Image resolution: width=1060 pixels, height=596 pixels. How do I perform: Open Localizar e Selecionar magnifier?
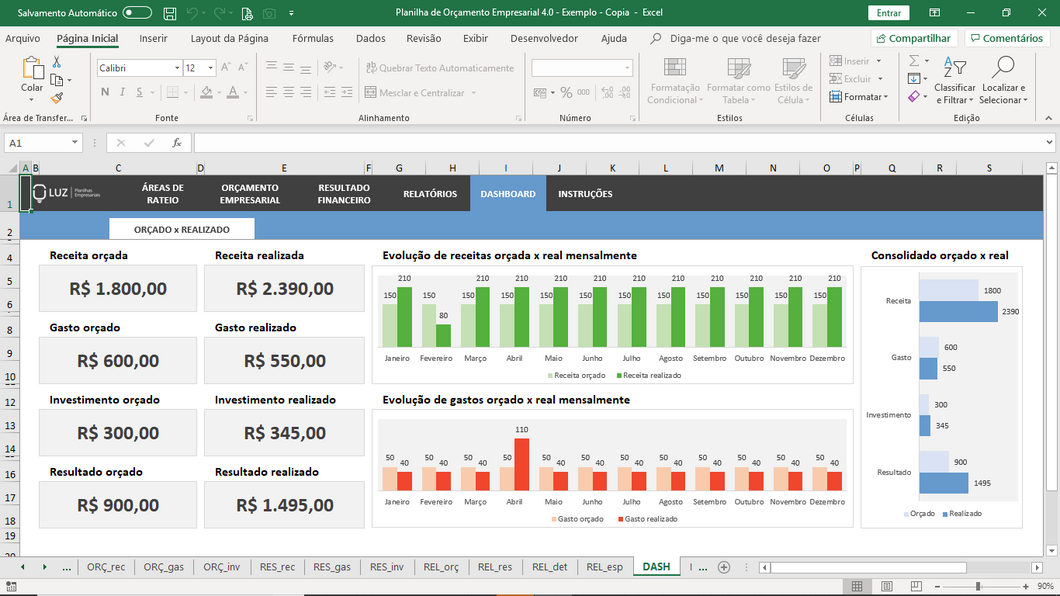tap(1001, 70)
